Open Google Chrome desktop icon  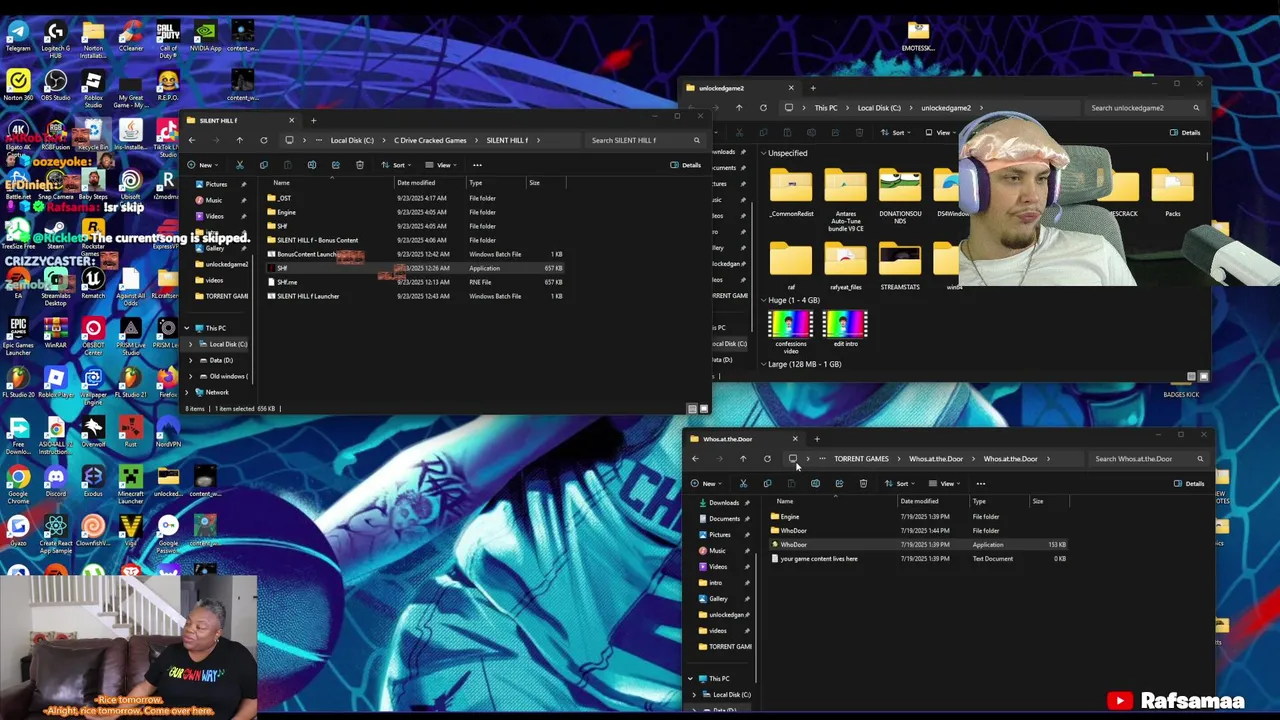coord(18,481)
